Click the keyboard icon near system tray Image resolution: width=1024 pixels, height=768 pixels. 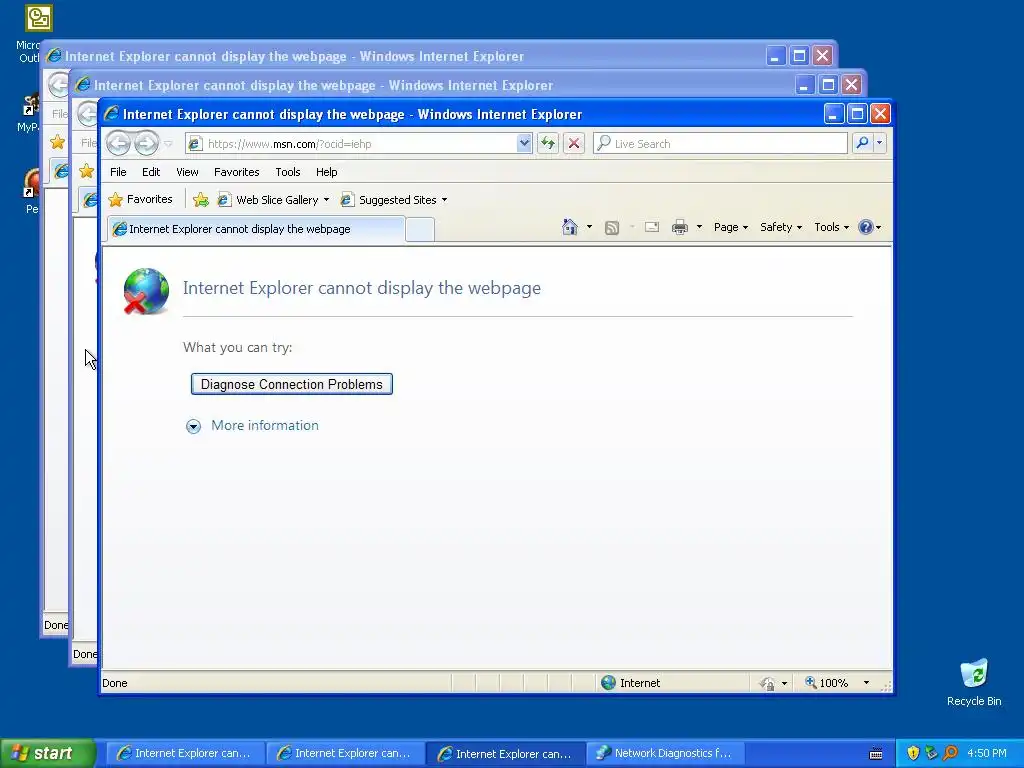(x=876, y=754)
